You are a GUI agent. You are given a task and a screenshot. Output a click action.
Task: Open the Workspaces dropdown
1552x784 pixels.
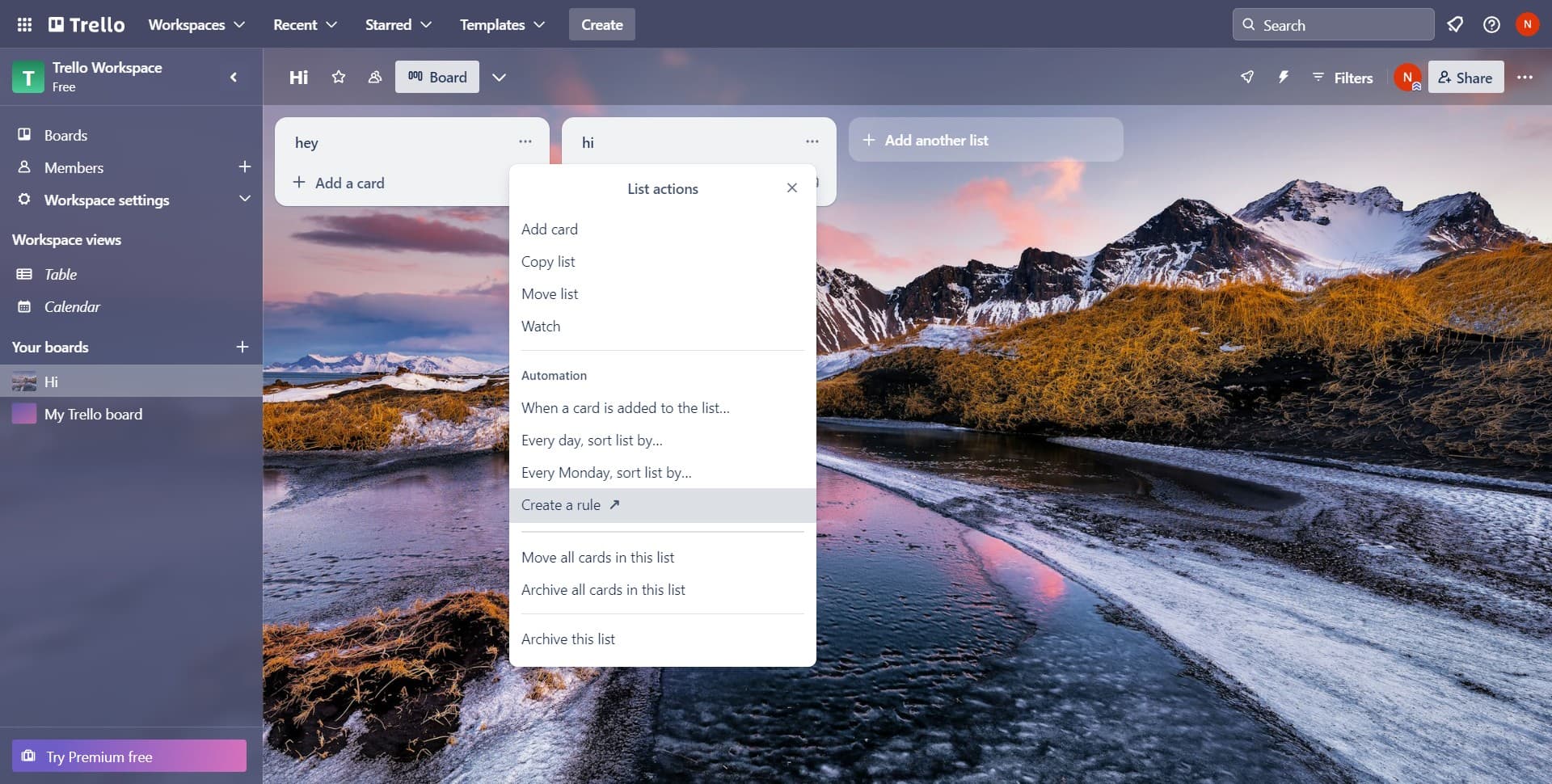pos(196,24)
